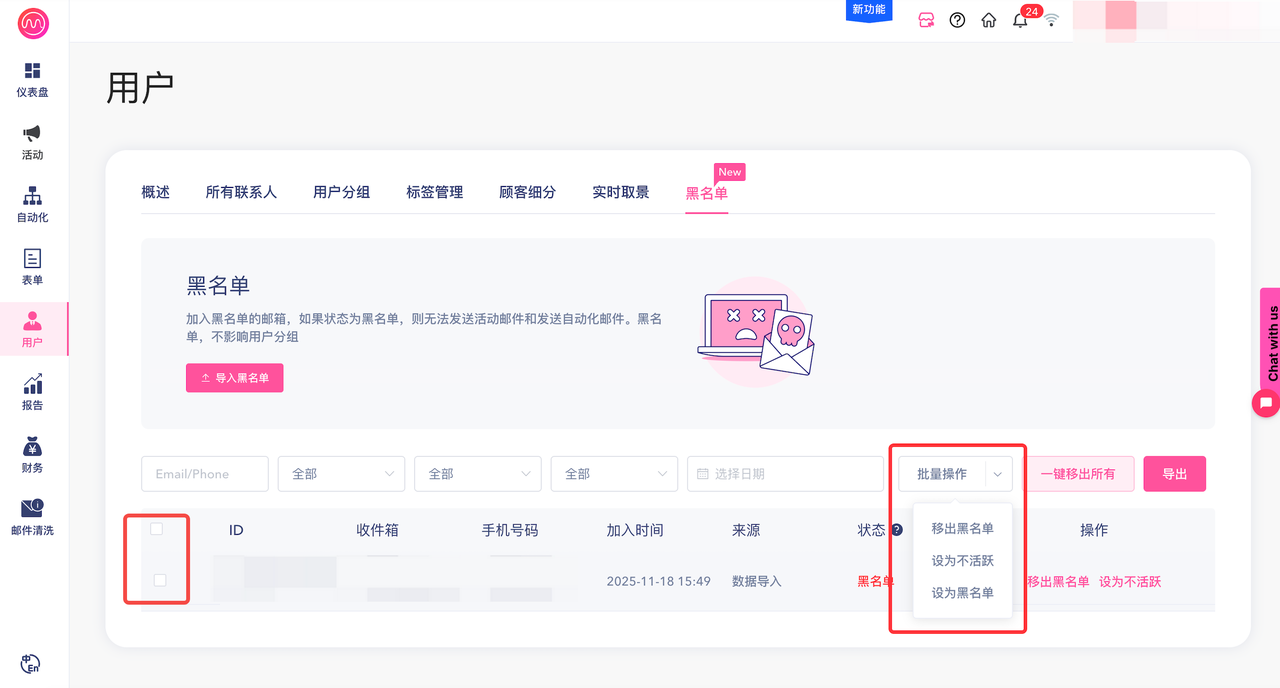Click the help question mark icon in header
1280x688 pixels.
[x=957, y=20]
